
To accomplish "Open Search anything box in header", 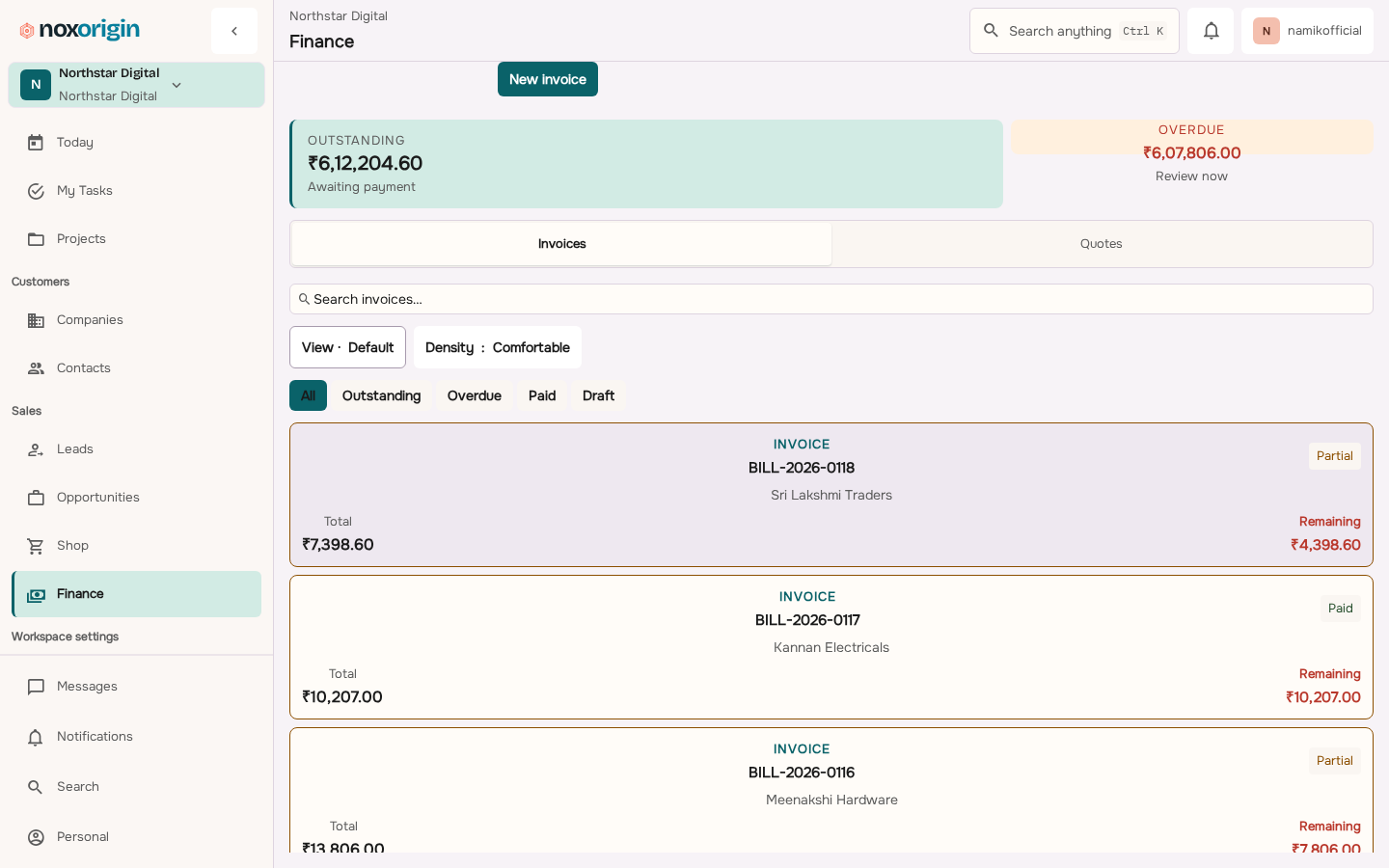I will tap(1075, 31).
